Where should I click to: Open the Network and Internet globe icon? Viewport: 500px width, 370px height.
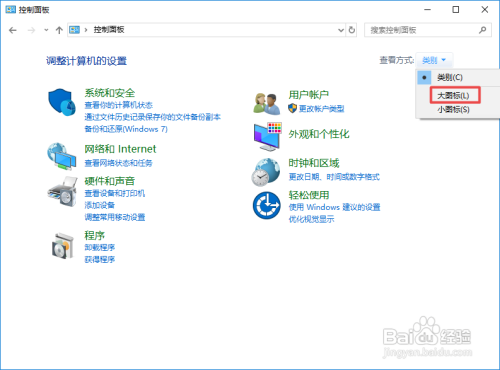point(62,157)
